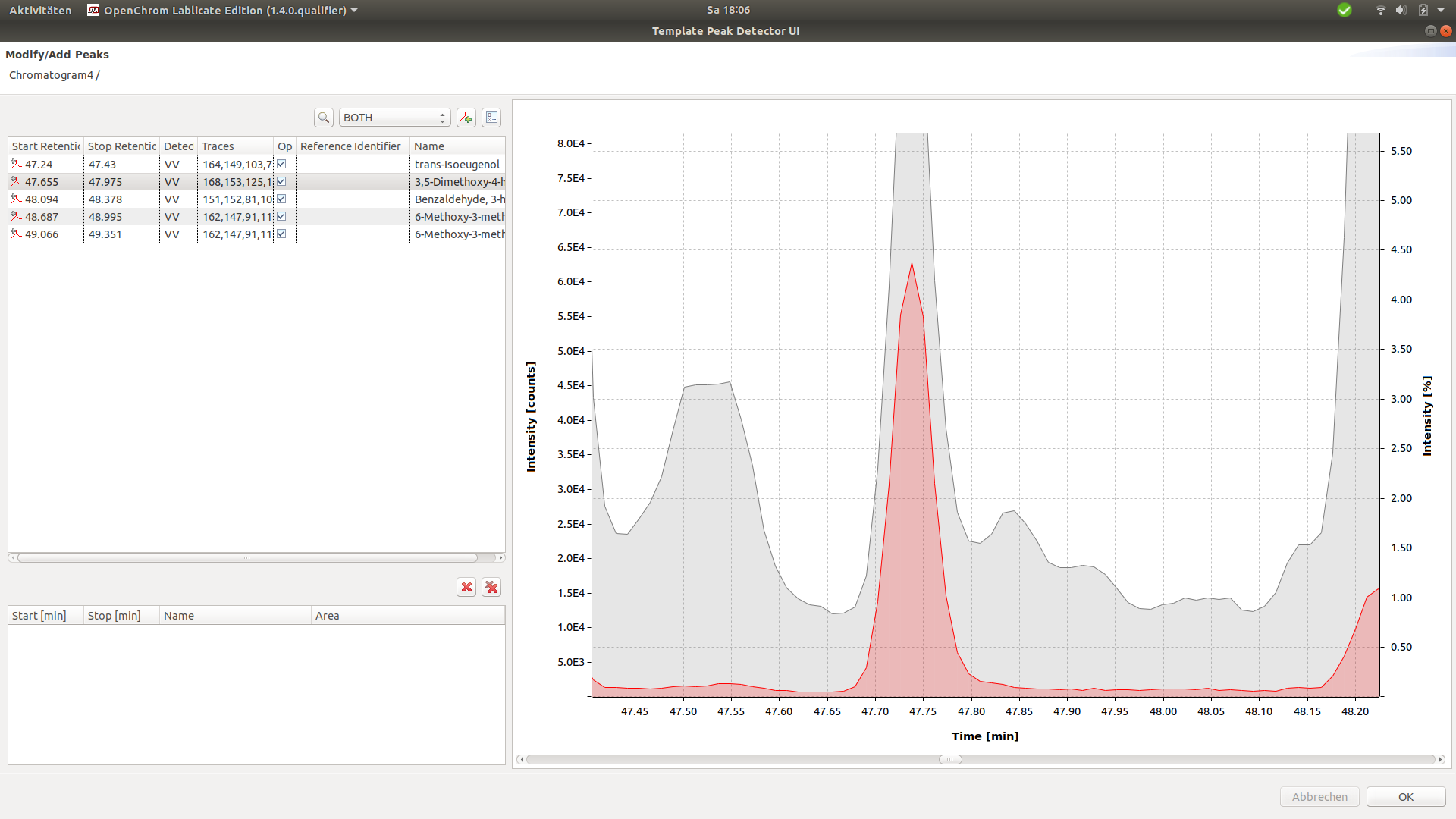Delete the selected peak with red X icon
The image size is (1456, 819).
(x=466, y=587)
